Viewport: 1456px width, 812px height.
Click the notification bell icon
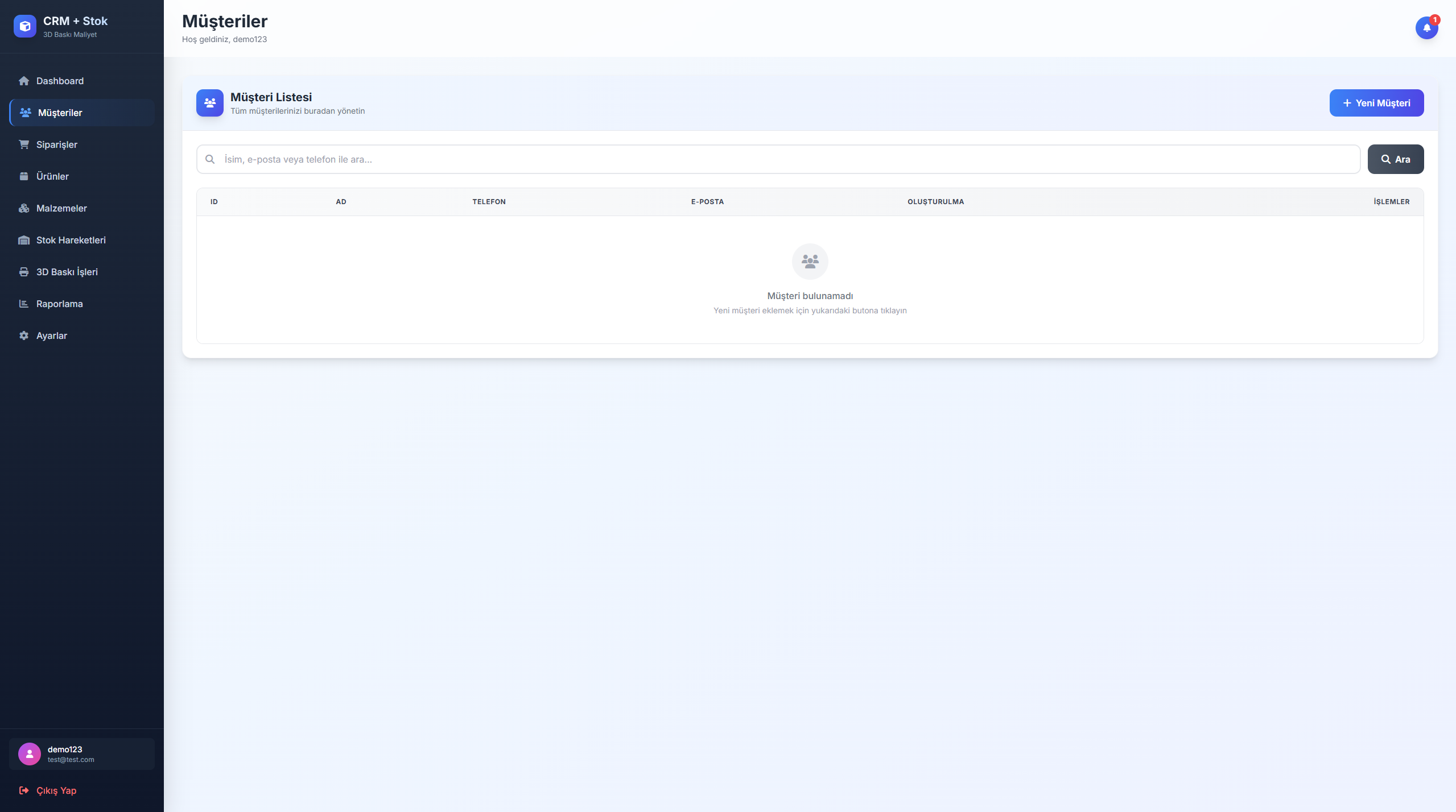click(x=1426, y=27)
